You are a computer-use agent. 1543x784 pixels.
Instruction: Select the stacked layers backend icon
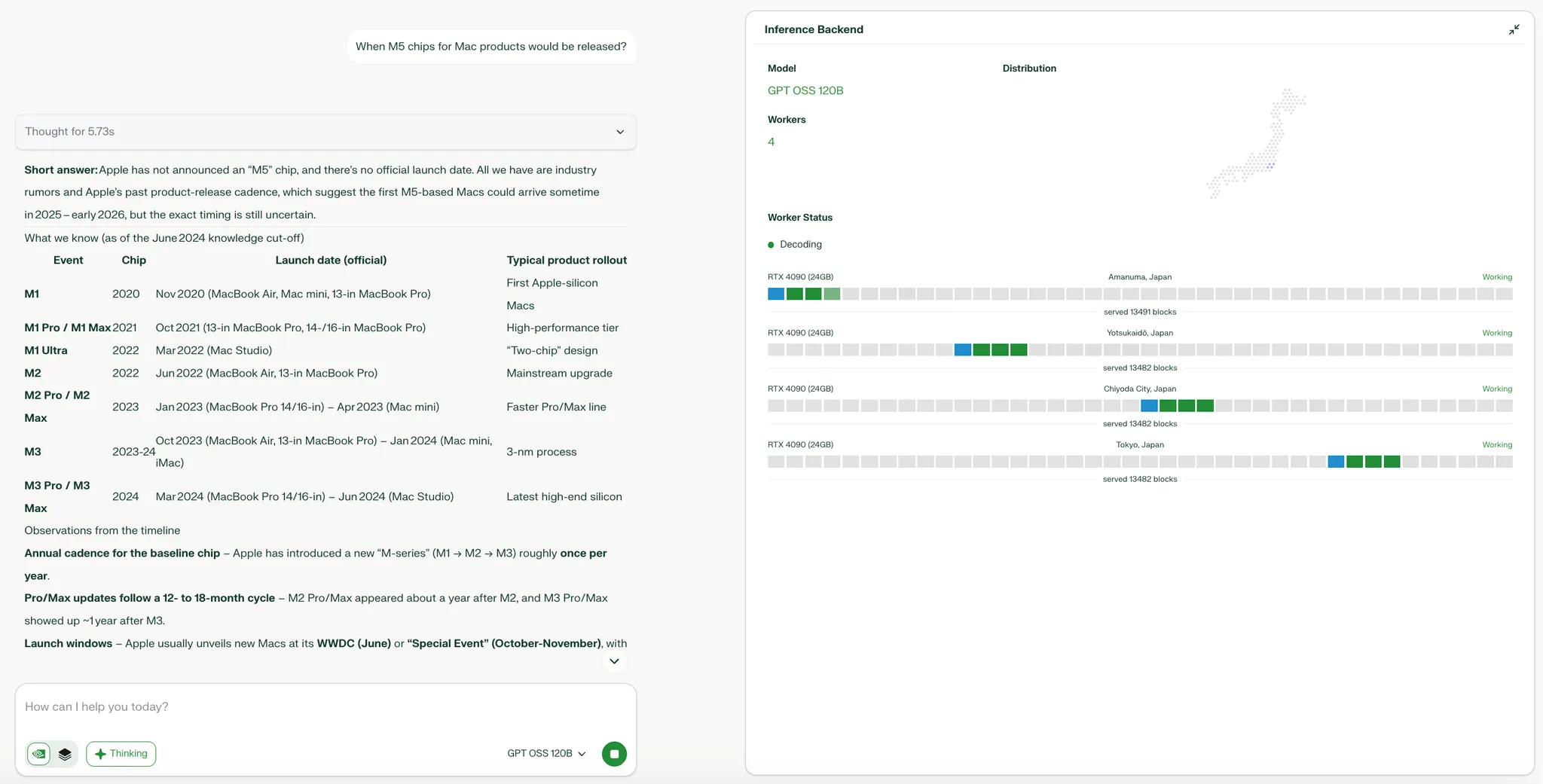click(65, 754)
